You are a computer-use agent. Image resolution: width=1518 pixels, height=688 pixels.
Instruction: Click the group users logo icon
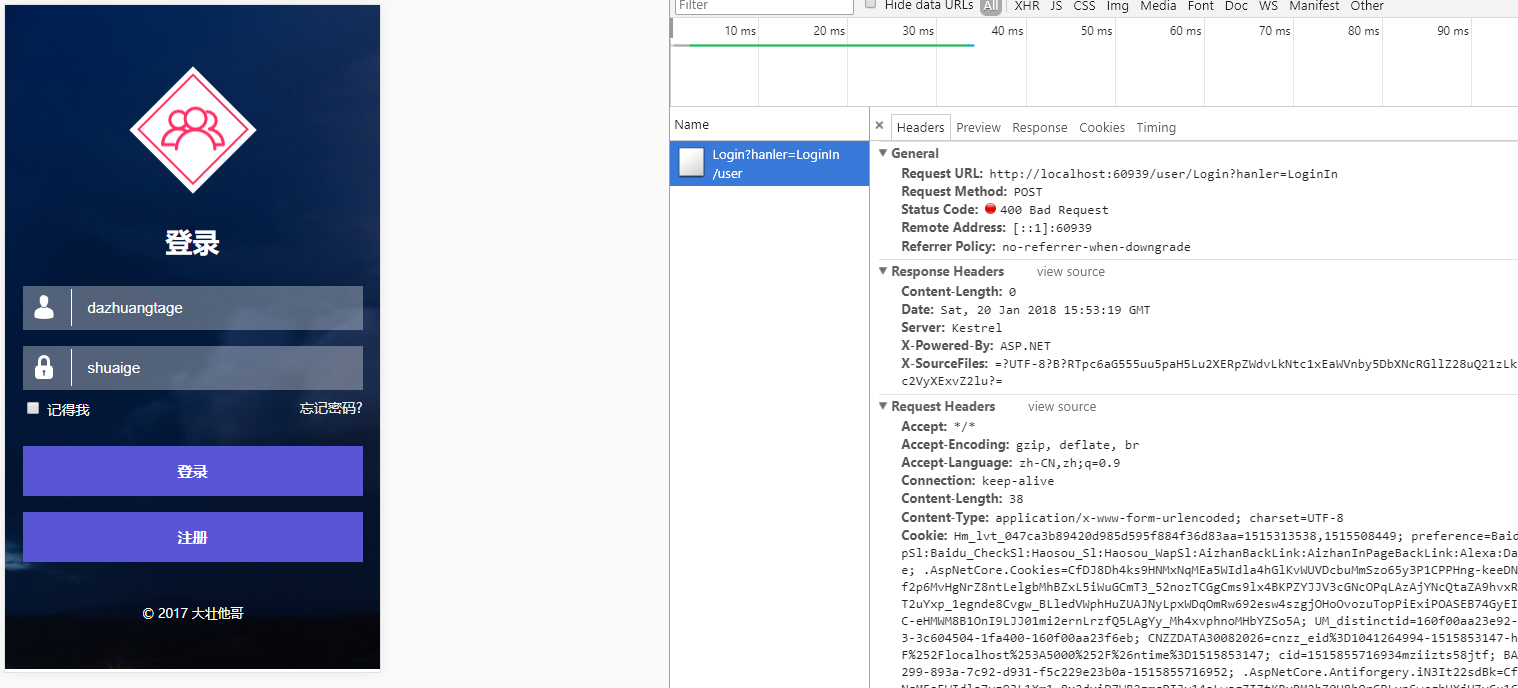click(192, 130)
